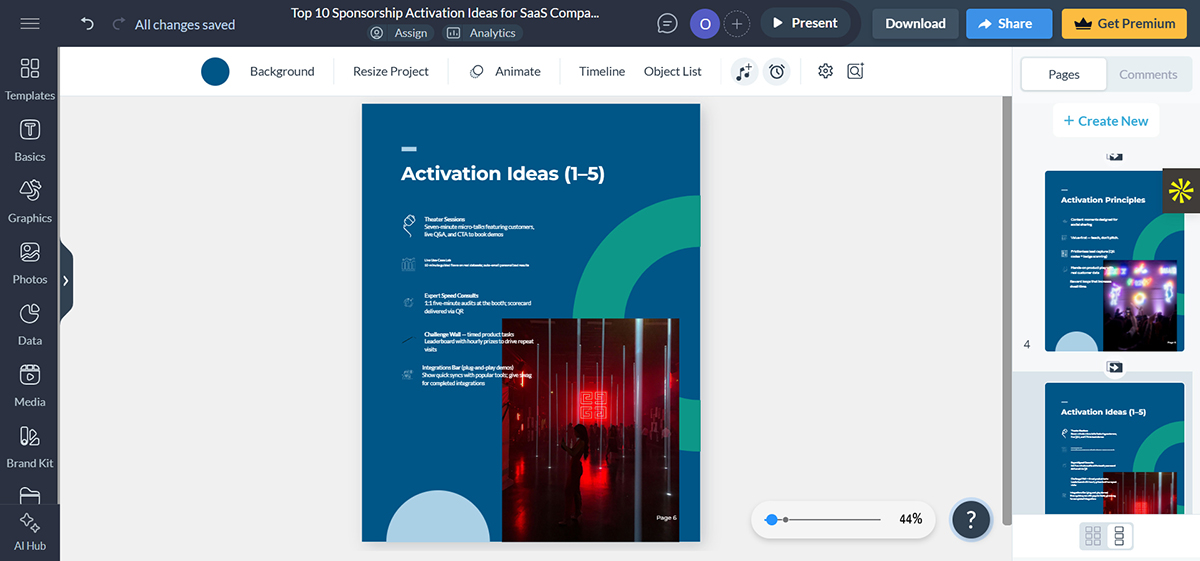Switch pages panel to grid view
This screenshot has height=561, width=1200.
(x=1093, y=536)
